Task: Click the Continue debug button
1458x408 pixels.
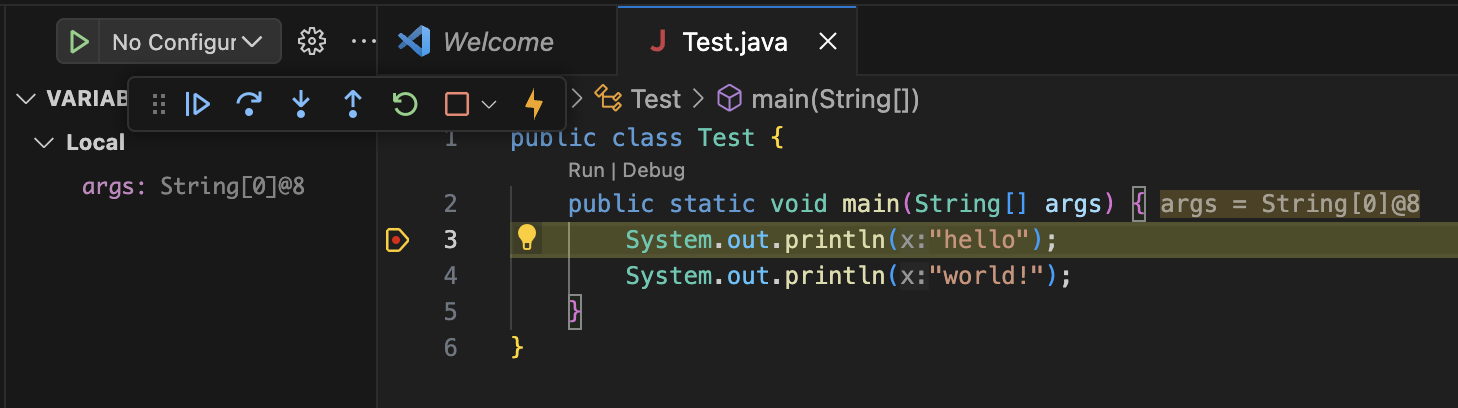Action: point(198,104)
